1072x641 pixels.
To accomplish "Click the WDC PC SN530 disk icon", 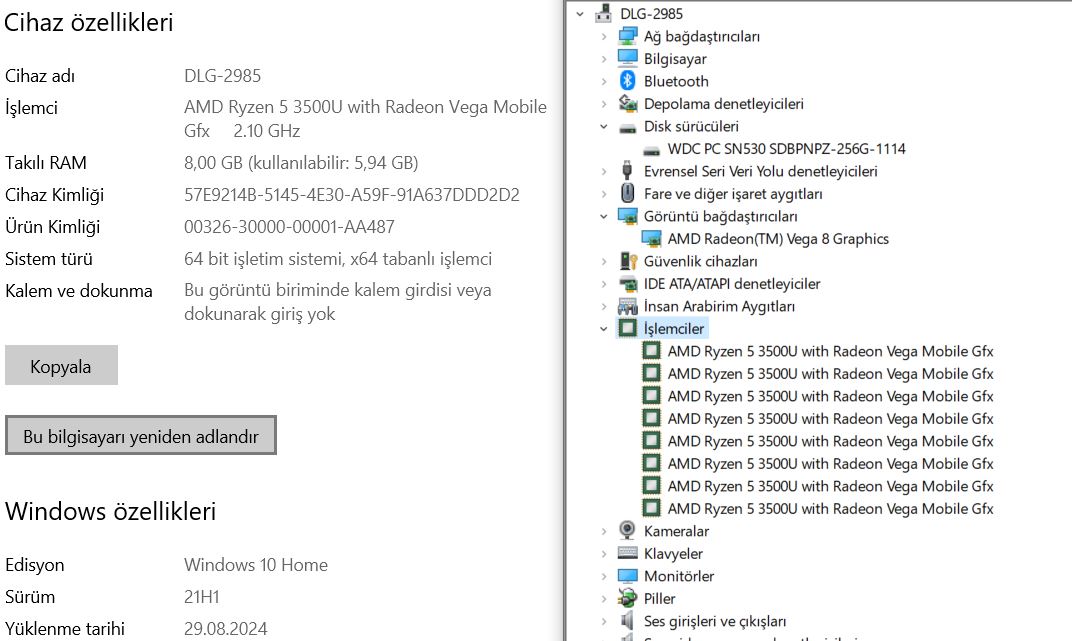I will coord(652,150).
